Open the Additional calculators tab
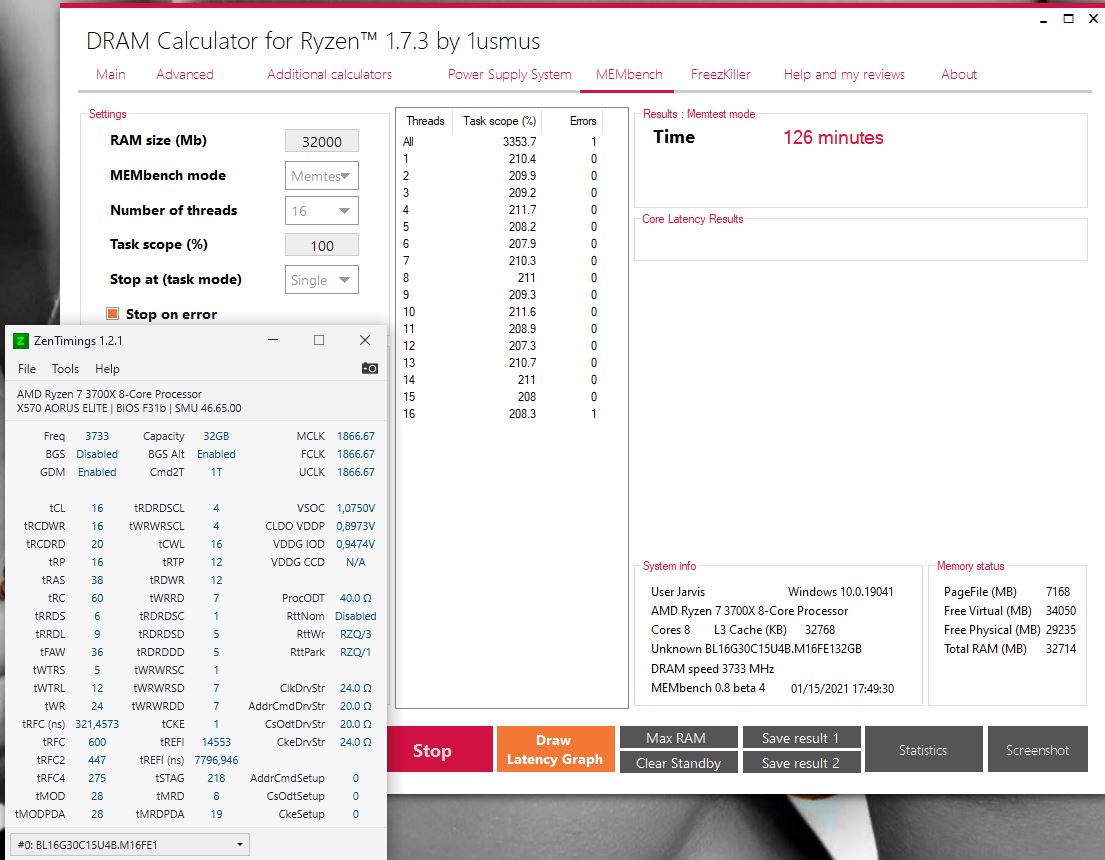Screen dimensions: 1105x860 coord(329,74)
